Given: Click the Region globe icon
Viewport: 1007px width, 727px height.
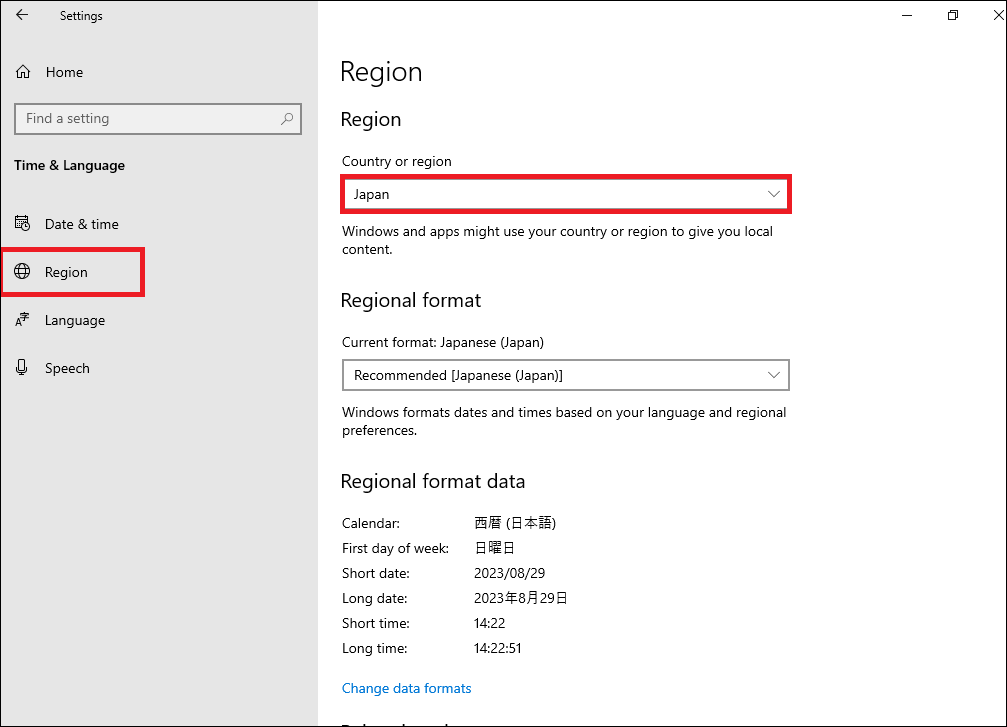Looking at the screenshot, I should 23,272.
